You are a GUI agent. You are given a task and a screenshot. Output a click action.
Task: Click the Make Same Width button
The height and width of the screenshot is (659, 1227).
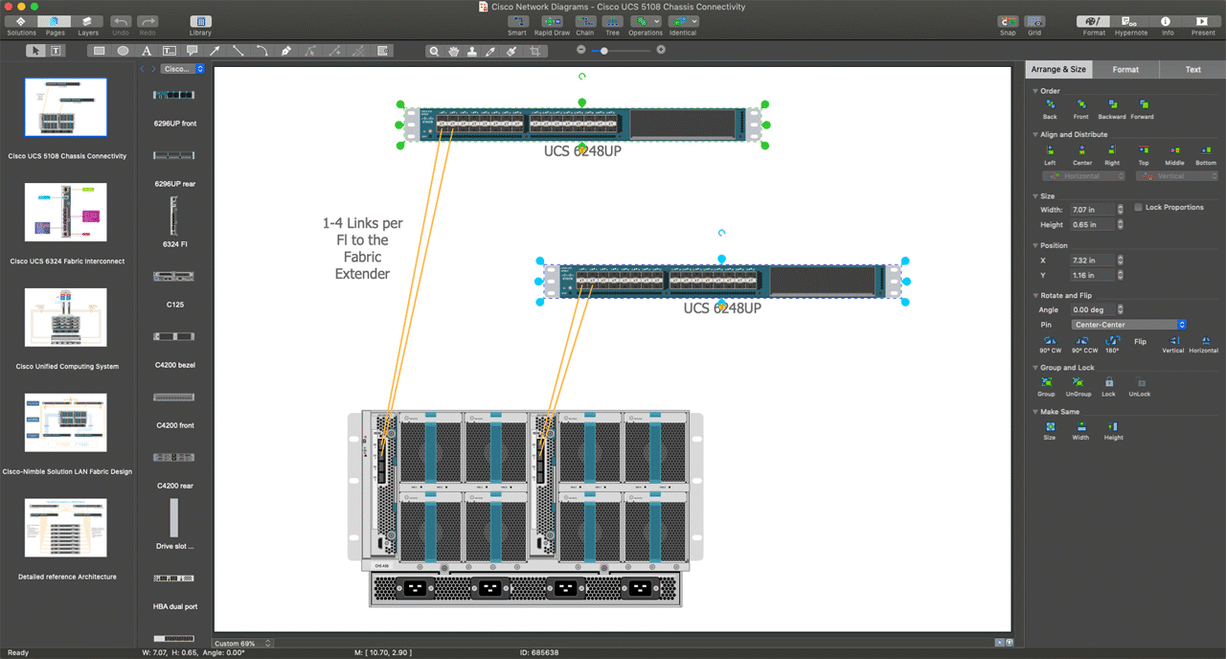(1081, 427)
